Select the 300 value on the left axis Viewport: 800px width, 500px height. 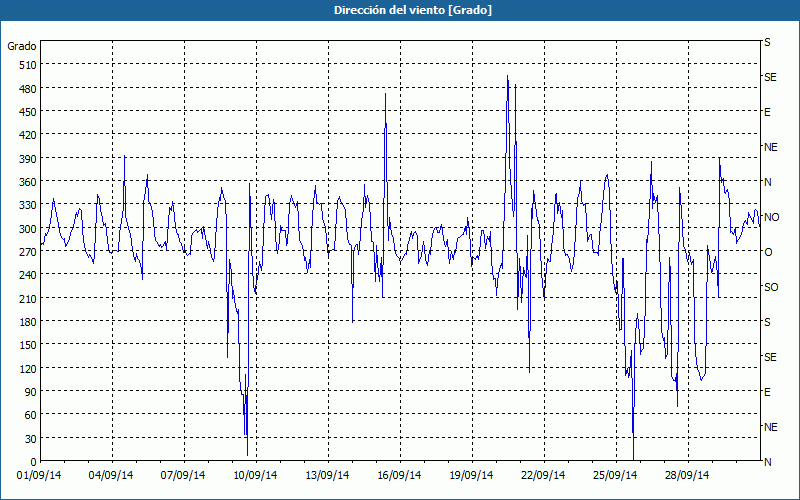pyautogui.click(x=28, y=229)
